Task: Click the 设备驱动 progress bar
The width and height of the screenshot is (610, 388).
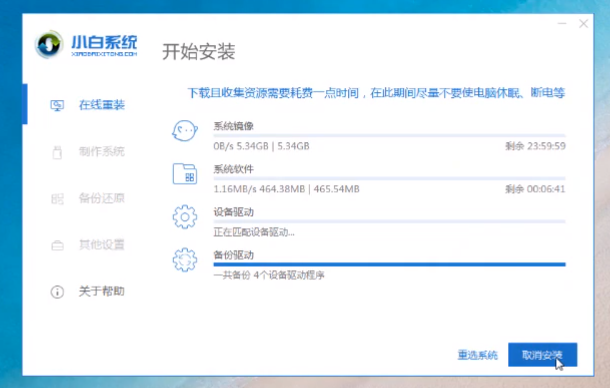Action: point(389,221)
